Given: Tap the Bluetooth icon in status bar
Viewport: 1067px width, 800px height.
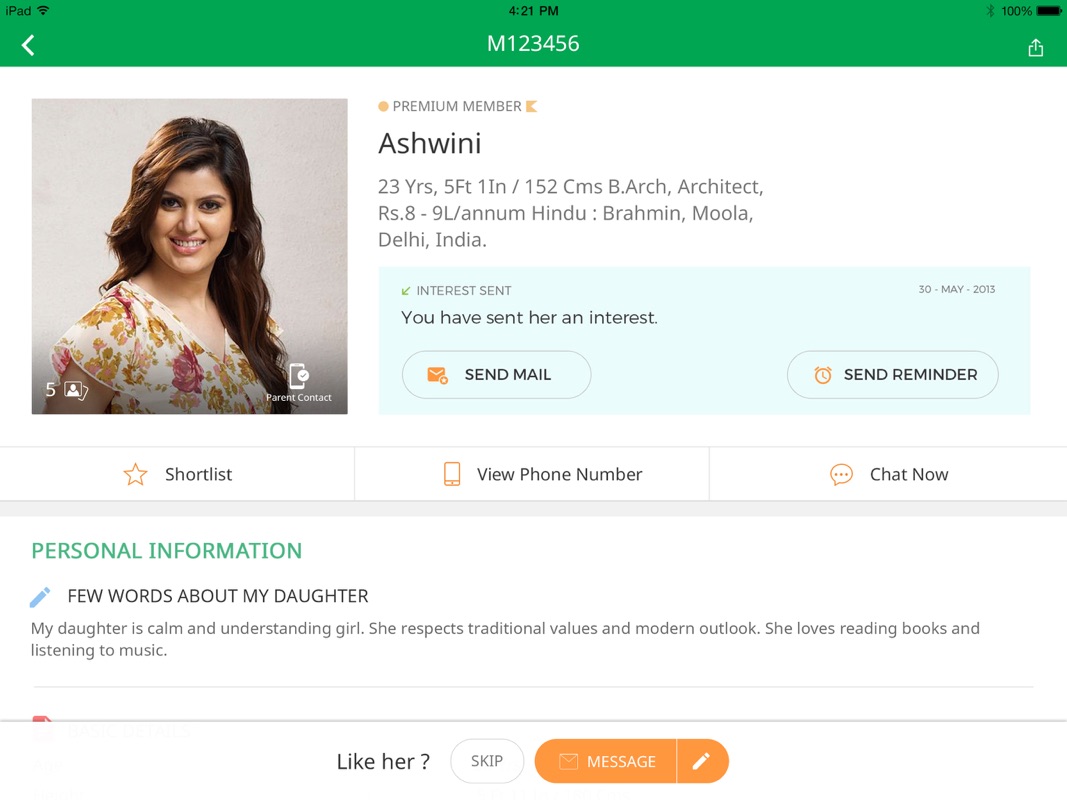Looking at the screenshot, I should tap(990, 11).
